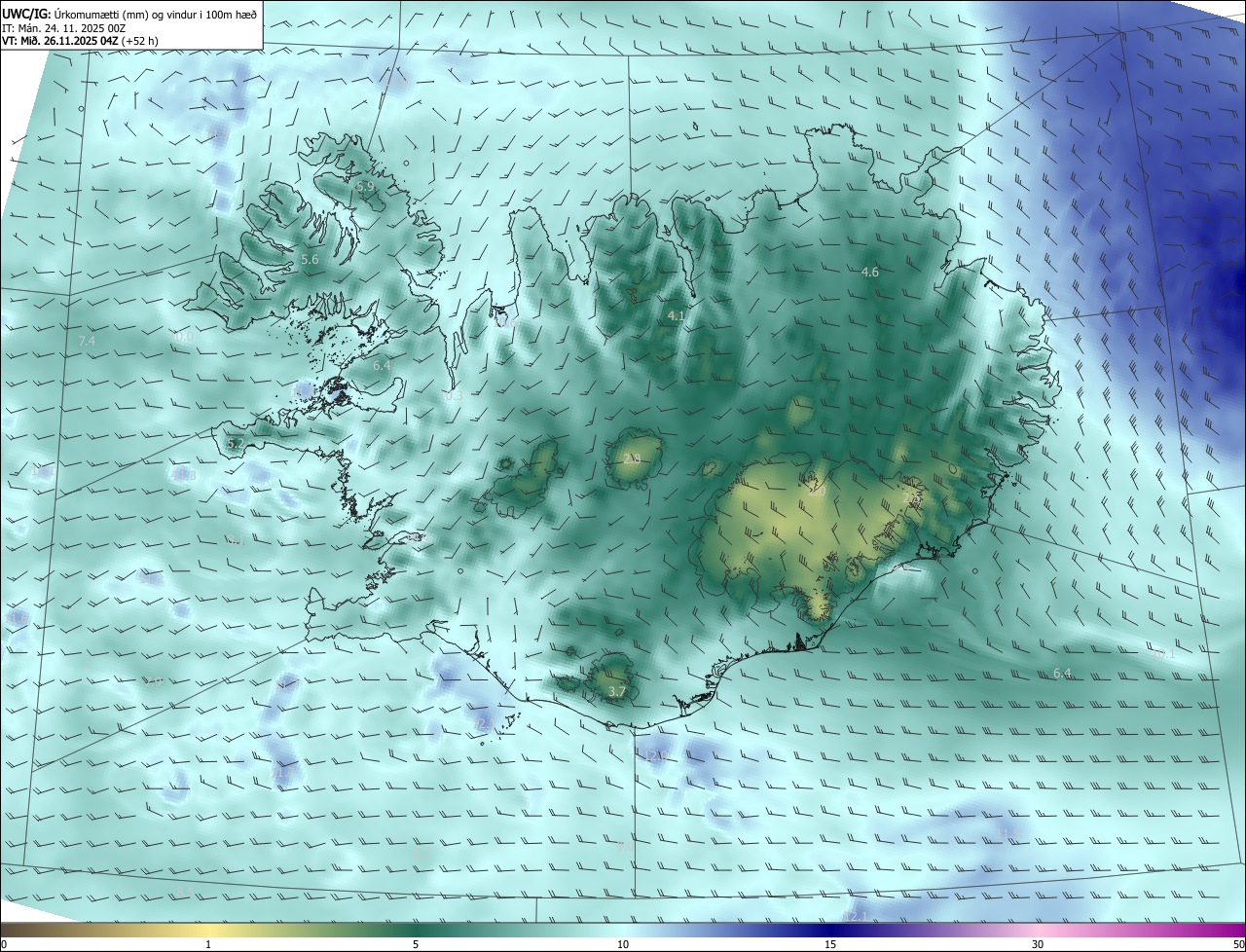The width and height of the screenshot is (1246, 952).
Task: Click the 6.4 value over the sea southeast of Iceland
Action: point(1062,674)
